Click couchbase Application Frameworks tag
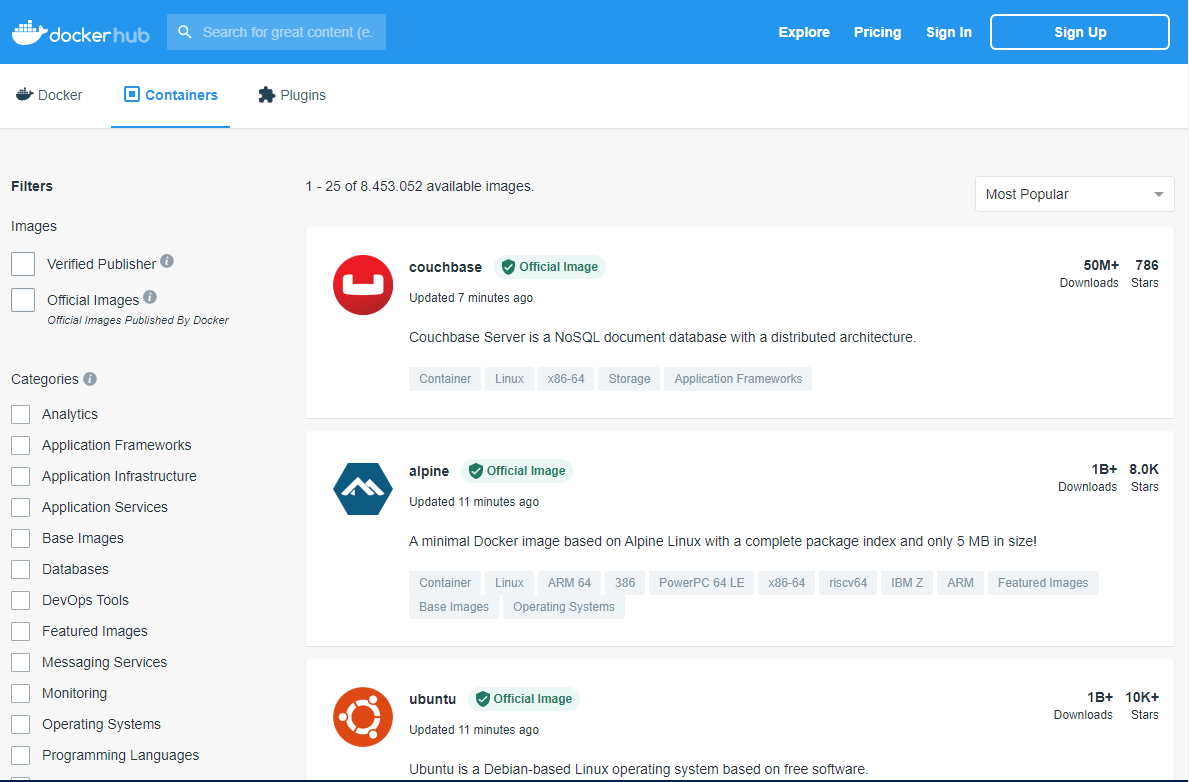 click(738, 378)
